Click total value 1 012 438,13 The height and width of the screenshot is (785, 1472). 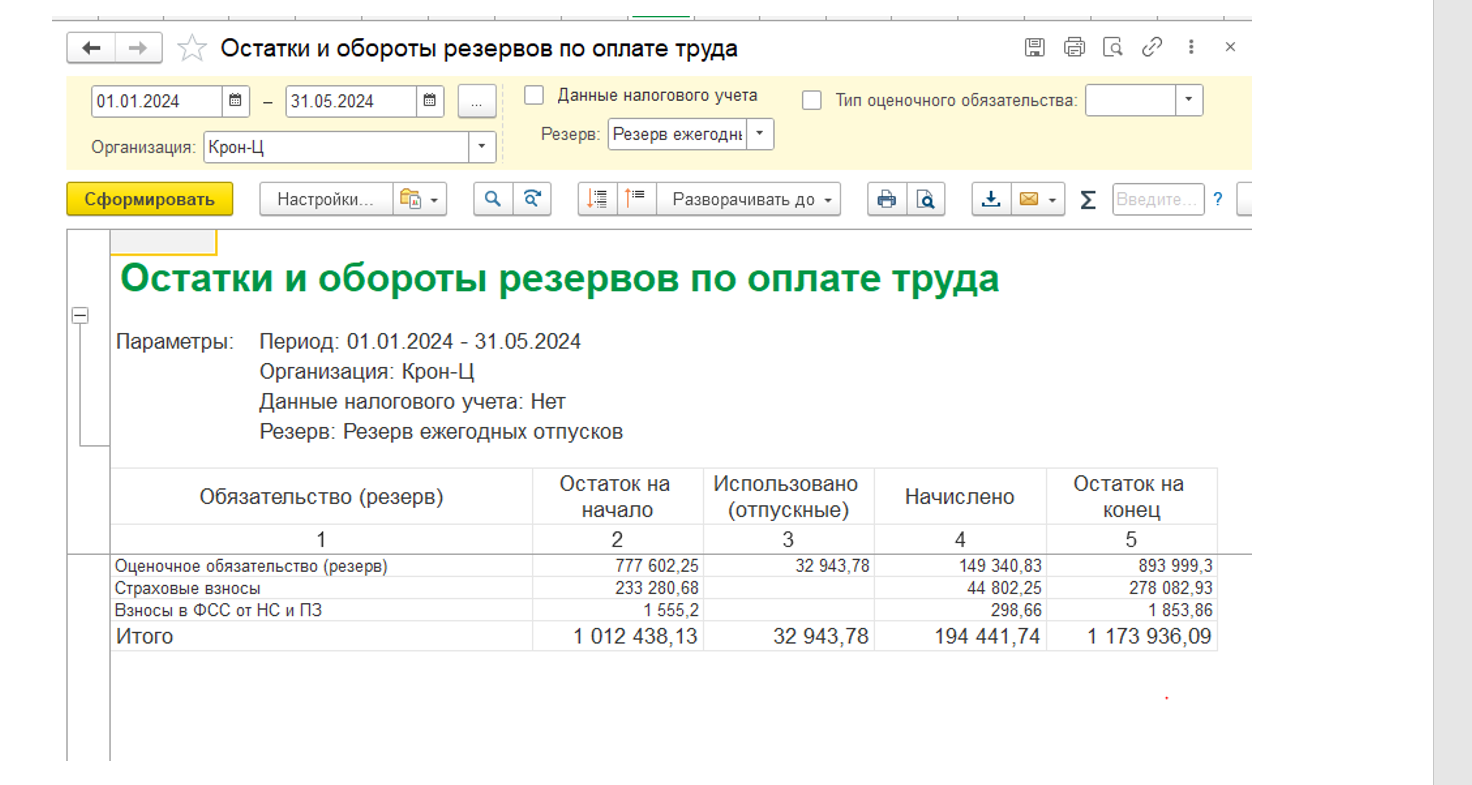click(x=636, y=636)
